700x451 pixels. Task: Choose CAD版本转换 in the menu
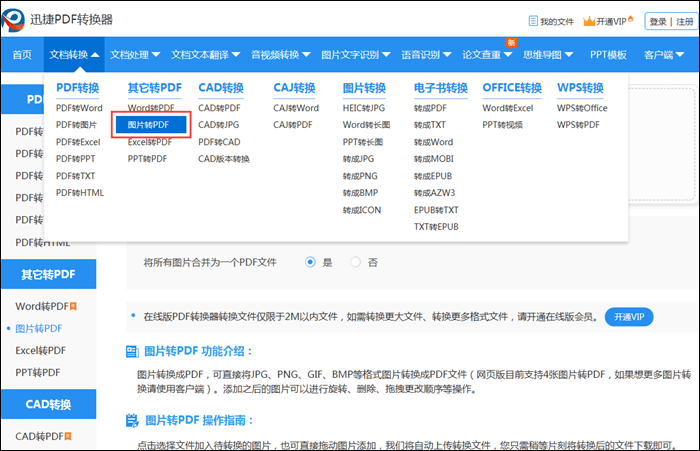click(x=224, y=159)
